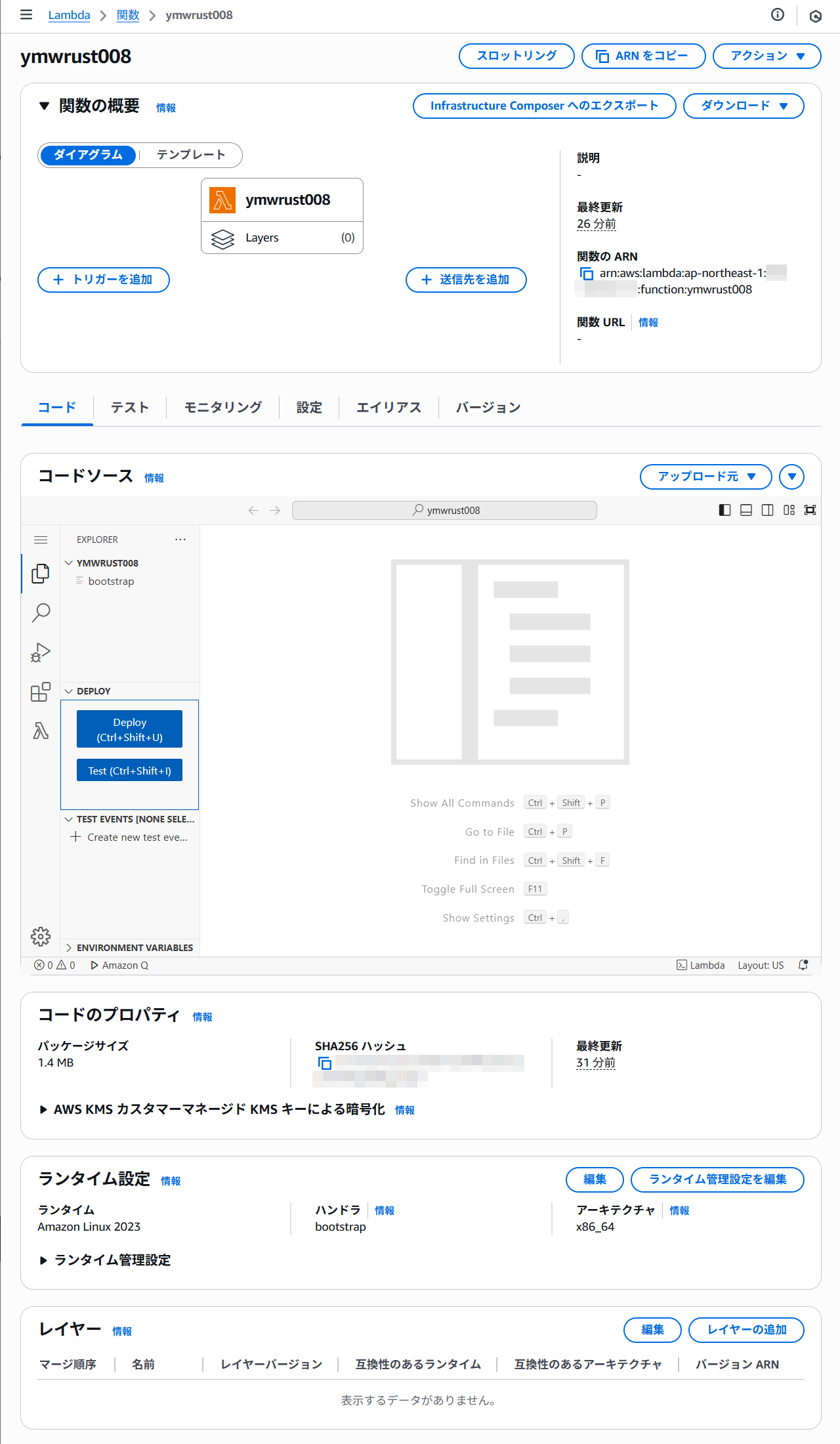Click the copy icon next to function ARN
This screenshot has width=840, height=1444.
tap(587, 274)
